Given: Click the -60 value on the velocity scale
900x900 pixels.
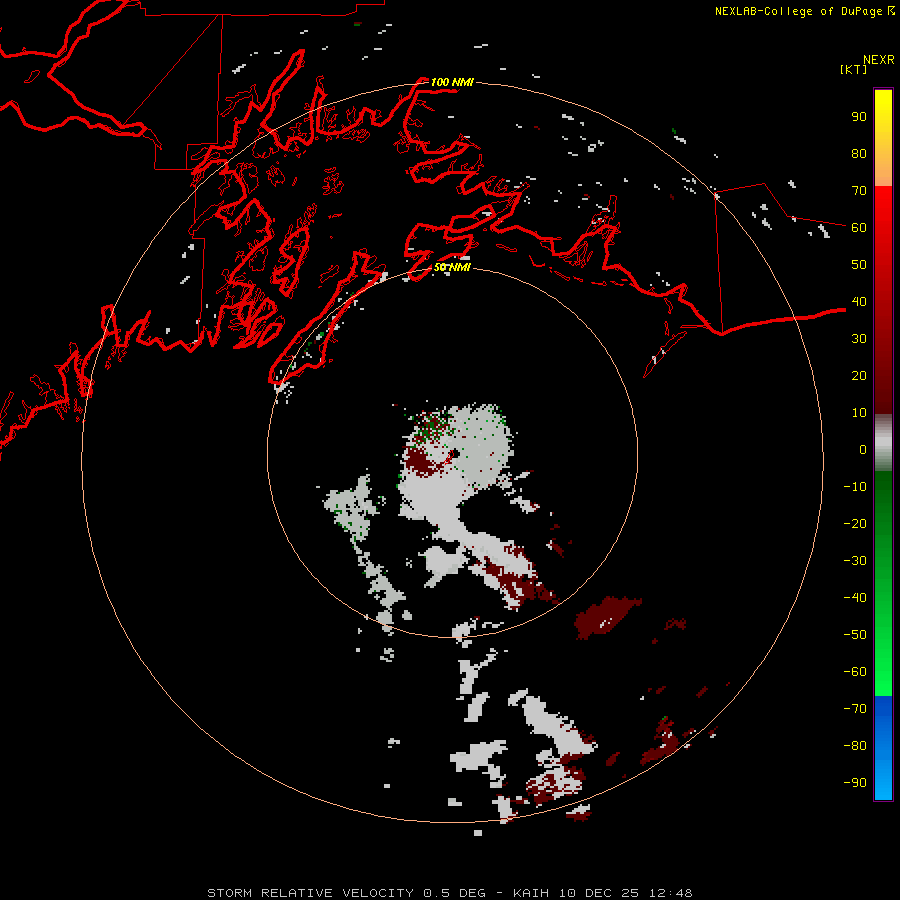Looking at the screenshot, I should tap(855, 672).
